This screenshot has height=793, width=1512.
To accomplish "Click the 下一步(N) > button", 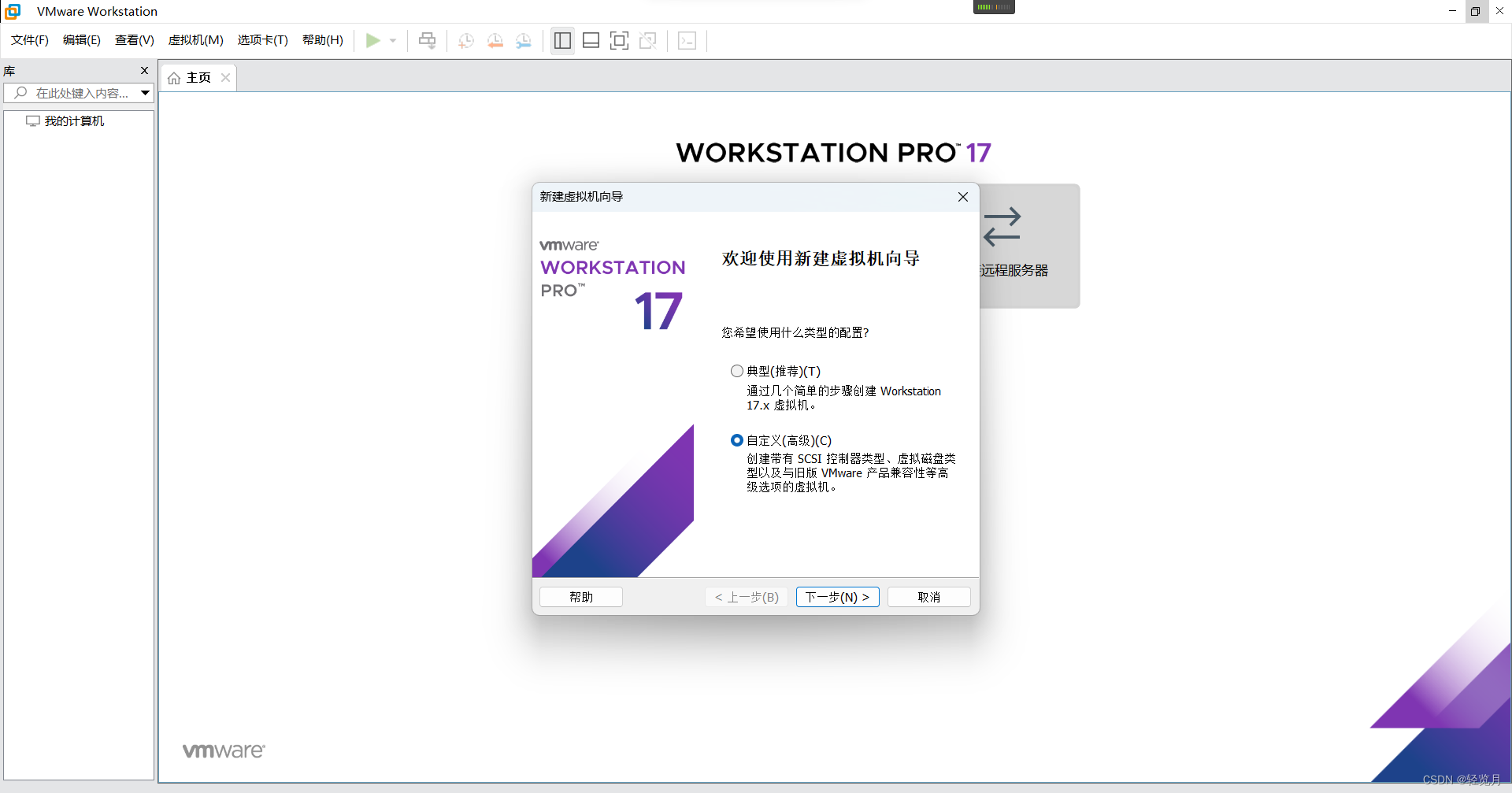I will [837, 597].
